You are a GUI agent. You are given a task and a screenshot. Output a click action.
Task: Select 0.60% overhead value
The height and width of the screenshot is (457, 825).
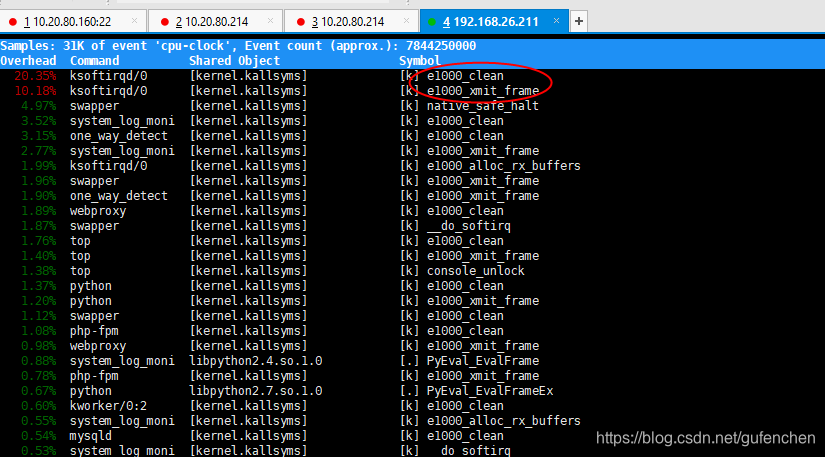tap(38, 406)
